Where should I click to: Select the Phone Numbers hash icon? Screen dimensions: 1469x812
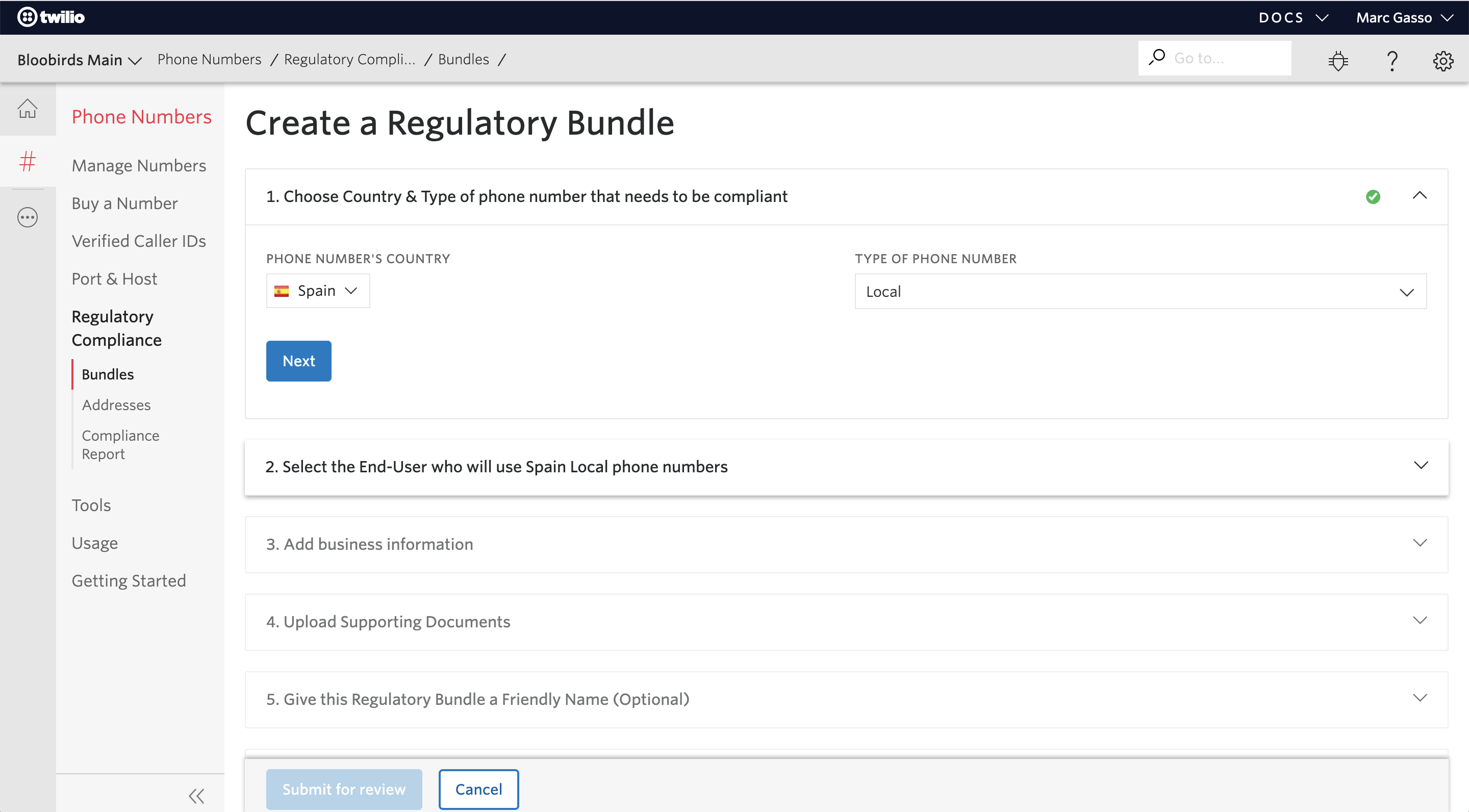click(x=28, y=161)
